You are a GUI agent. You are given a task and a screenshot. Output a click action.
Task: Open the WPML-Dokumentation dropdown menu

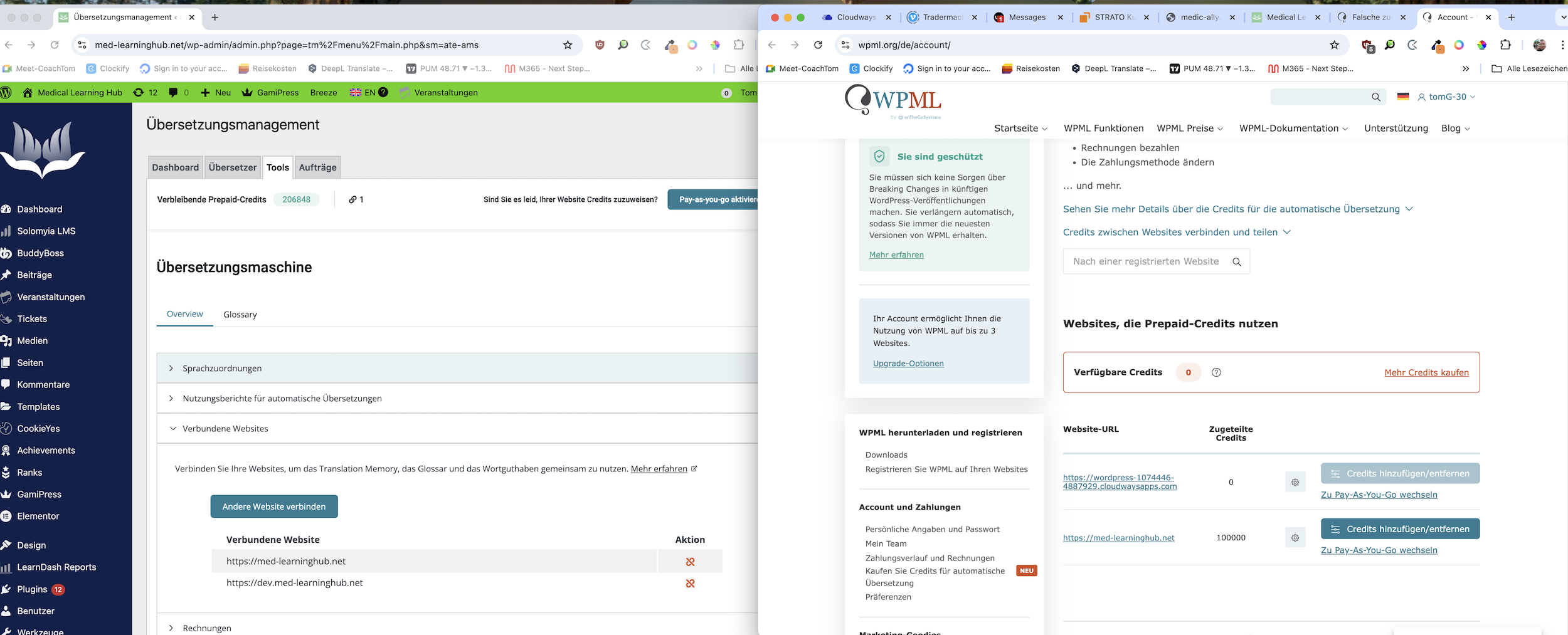[x=1293, y=129]
